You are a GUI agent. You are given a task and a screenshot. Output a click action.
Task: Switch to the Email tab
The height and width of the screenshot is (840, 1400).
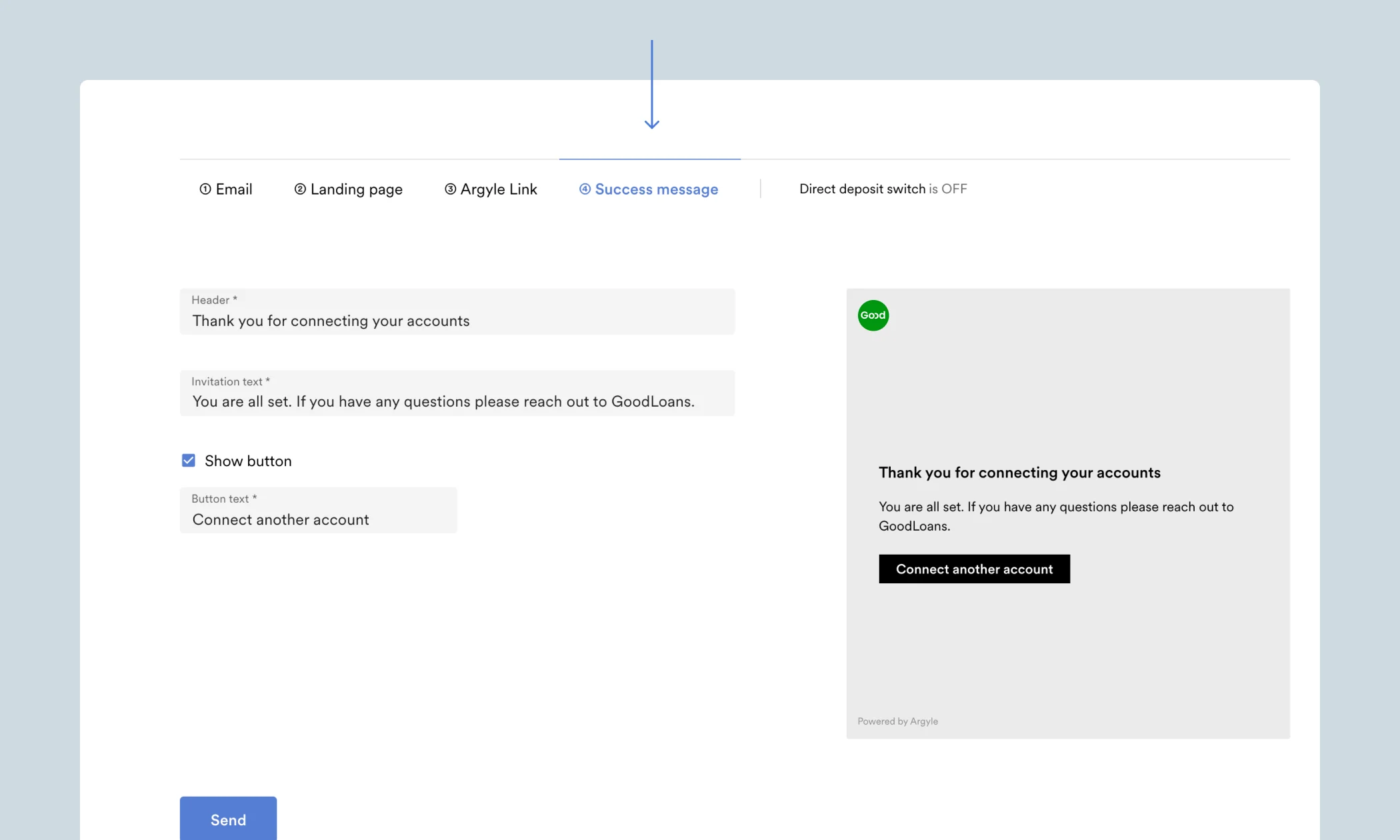[x=225, y=189]
